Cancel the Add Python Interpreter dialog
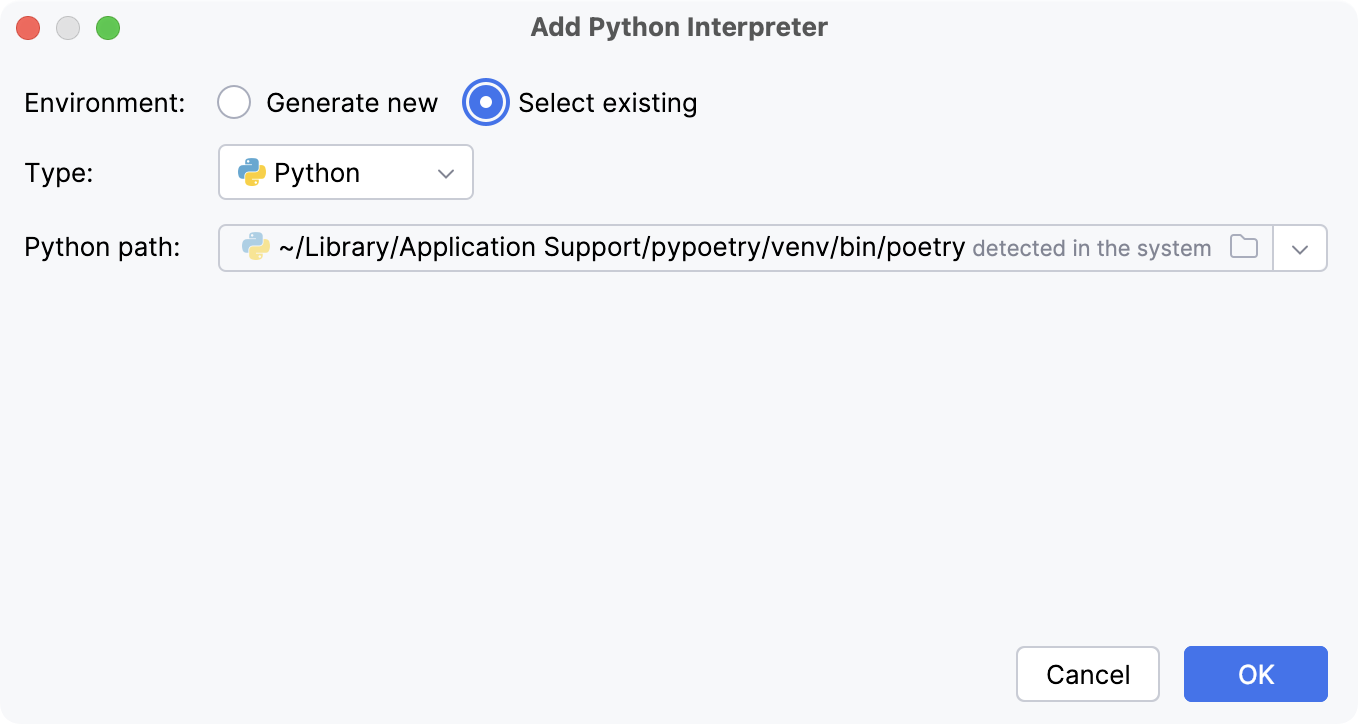1358x724 pixels. point(1087,674)
